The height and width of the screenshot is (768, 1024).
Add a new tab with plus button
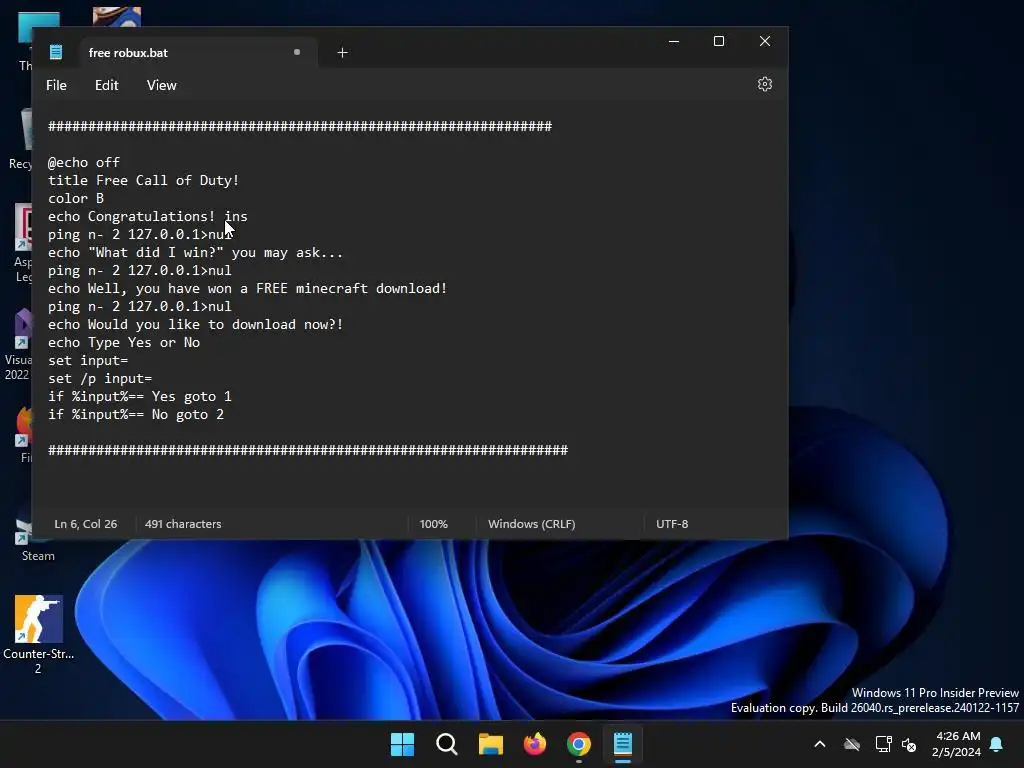[x=342, y=52]
